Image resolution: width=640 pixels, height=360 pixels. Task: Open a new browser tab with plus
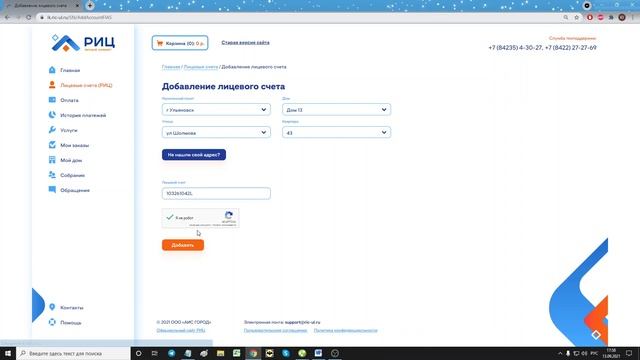pos(90,6)
